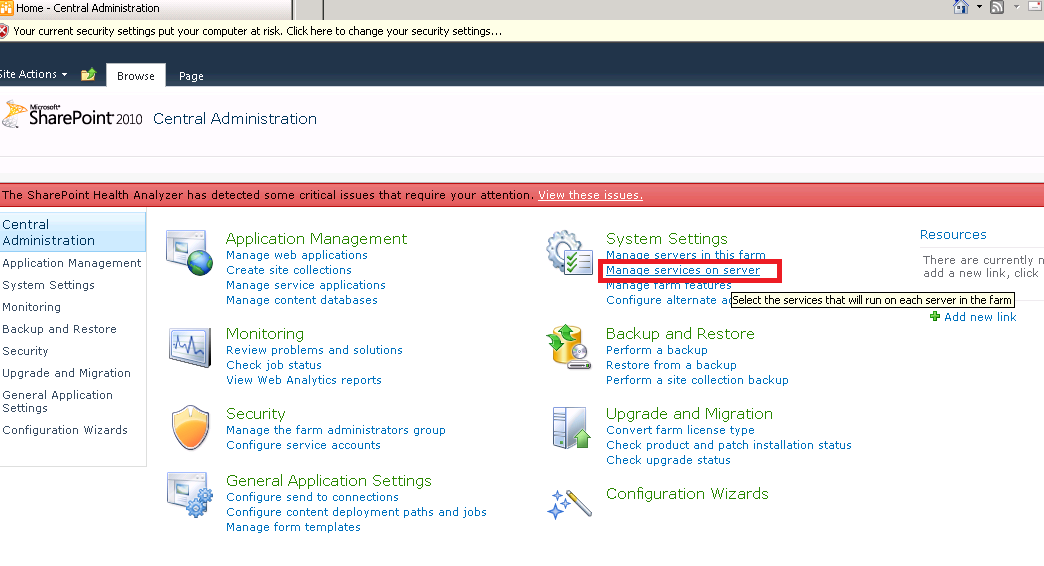Viewport: 1044px width, 566px height.
Task: Open Check product and patch installation status
Action: (728, 445)
